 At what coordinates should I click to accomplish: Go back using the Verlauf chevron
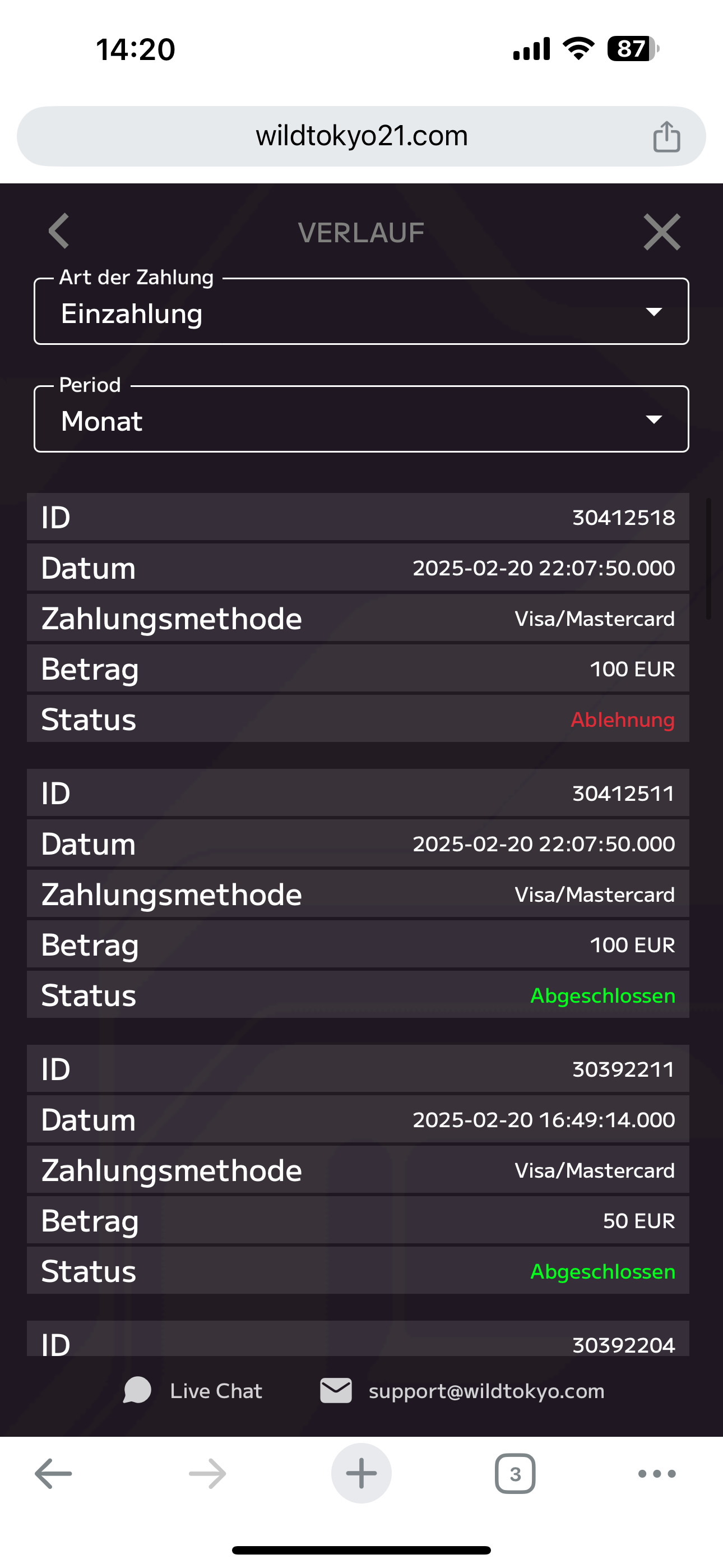(59, 231)
